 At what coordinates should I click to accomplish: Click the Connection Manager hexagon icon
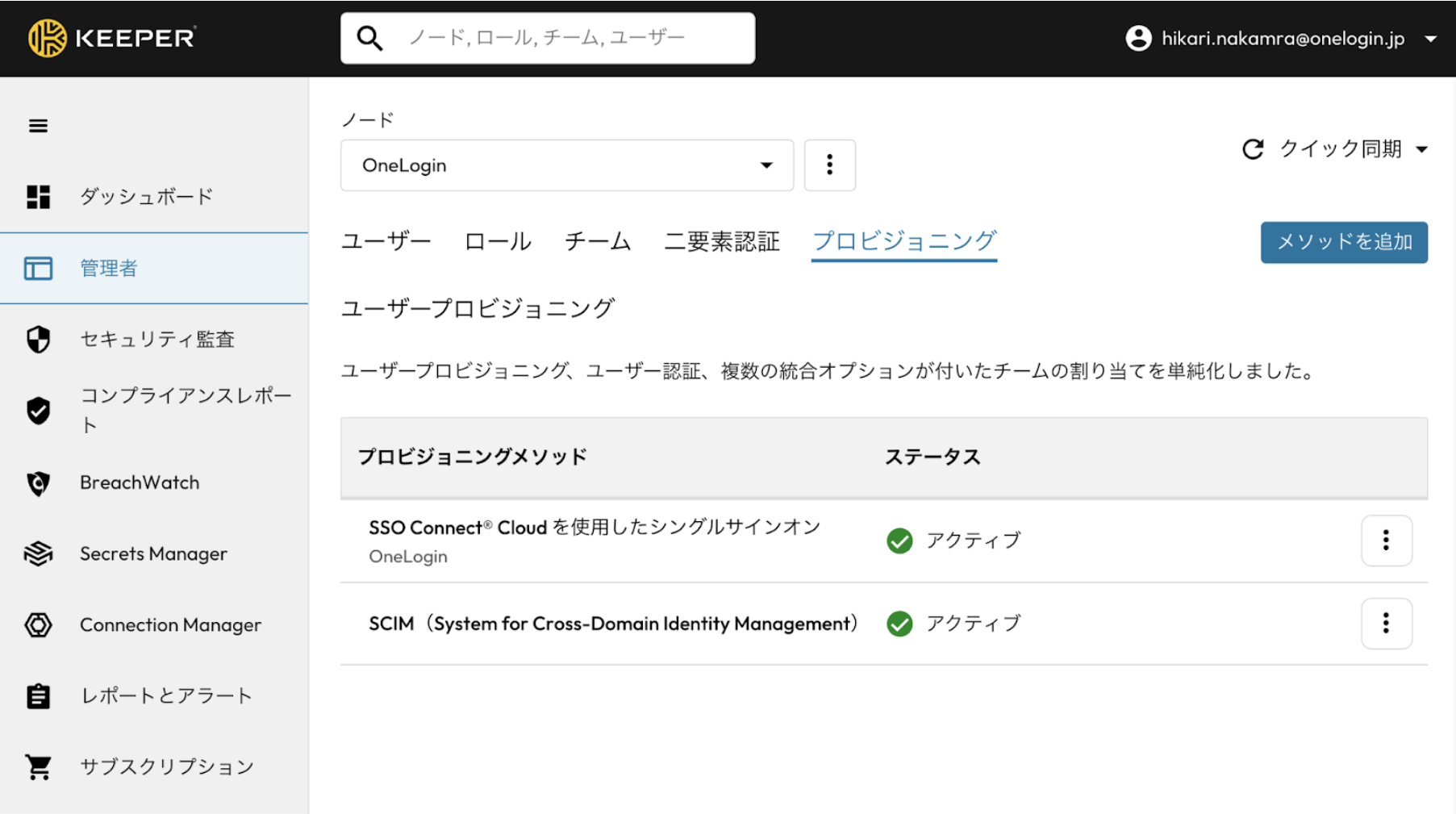[38, 624]
